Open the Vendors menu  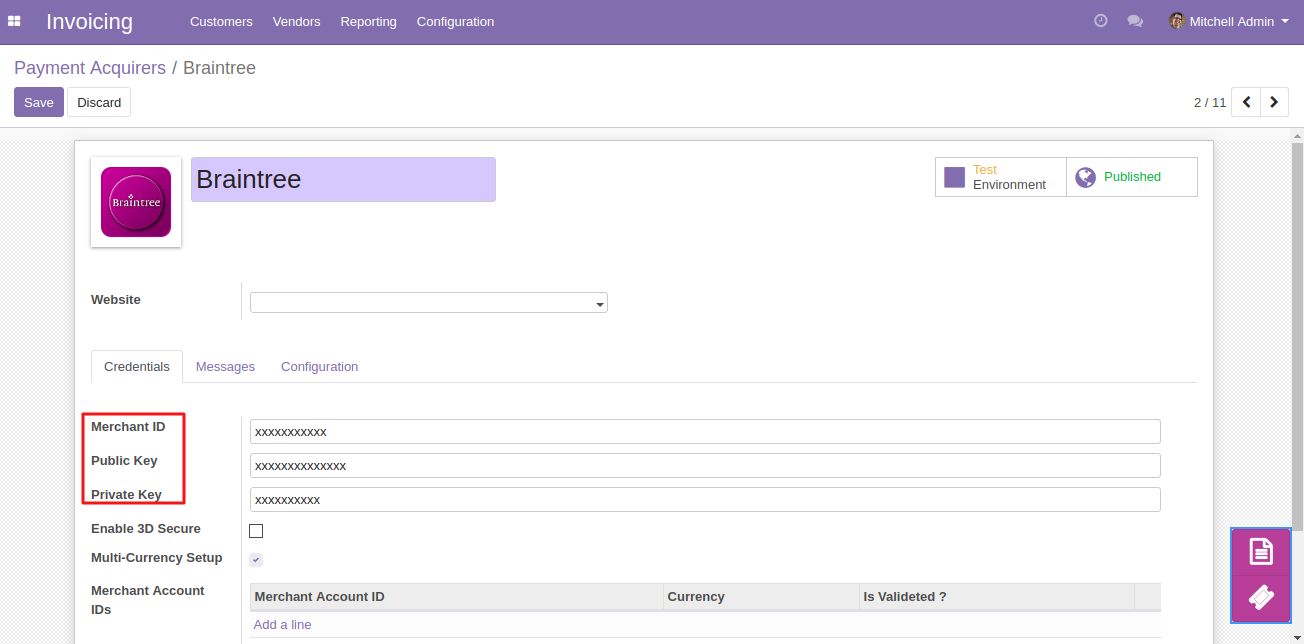pos(296,21)
